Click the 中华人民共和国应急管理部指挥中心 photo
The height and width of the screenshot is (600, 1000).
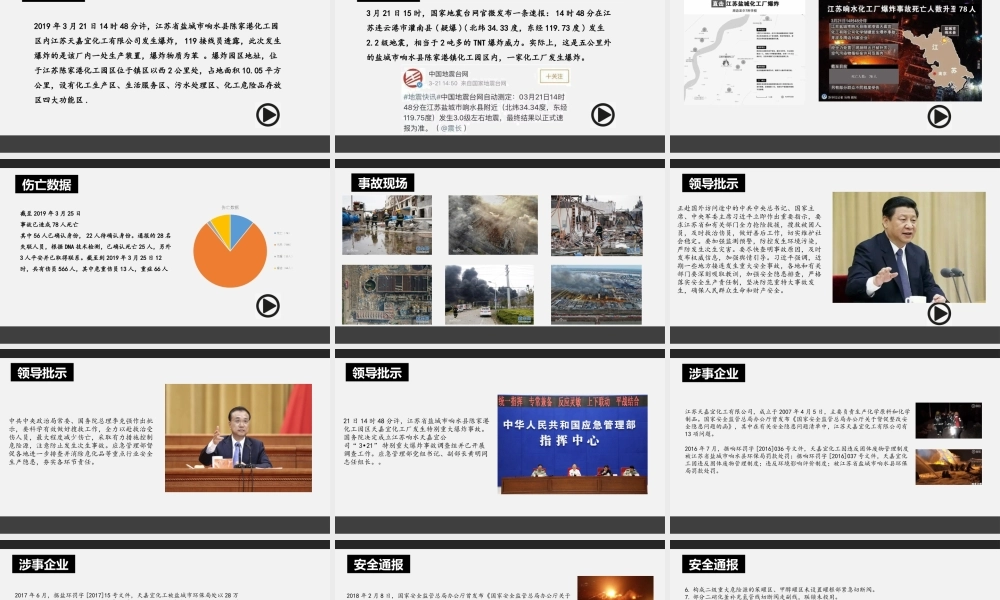click(x=572, y=444)
